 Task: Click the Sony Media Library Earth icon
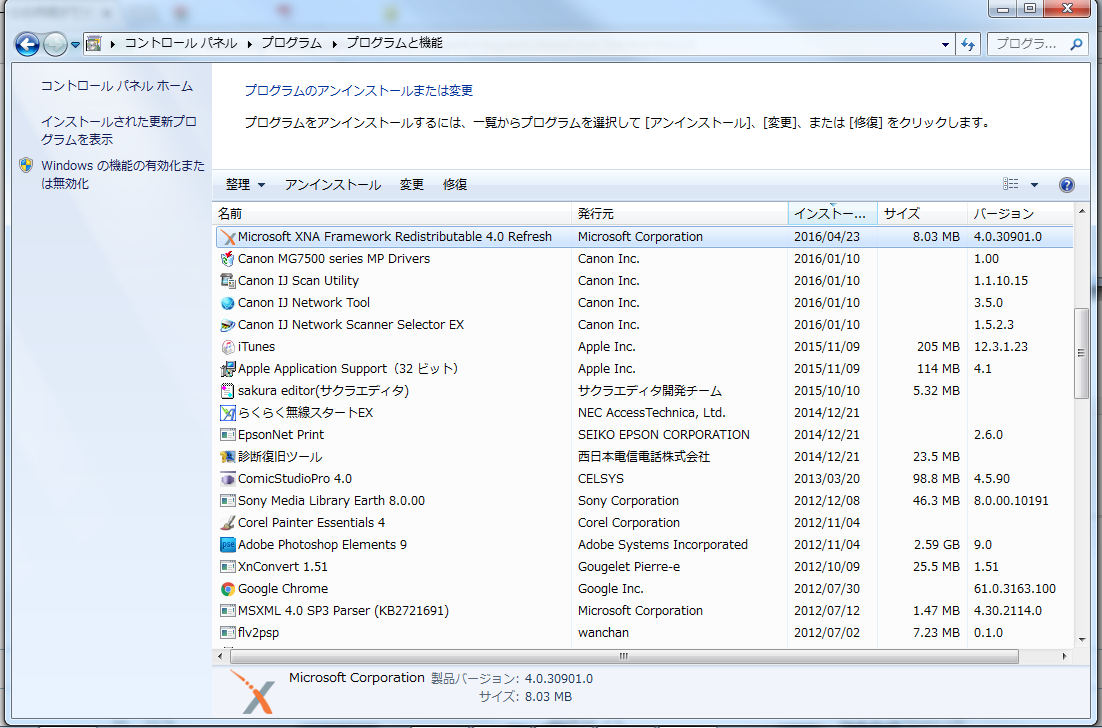tap(228, 501)
